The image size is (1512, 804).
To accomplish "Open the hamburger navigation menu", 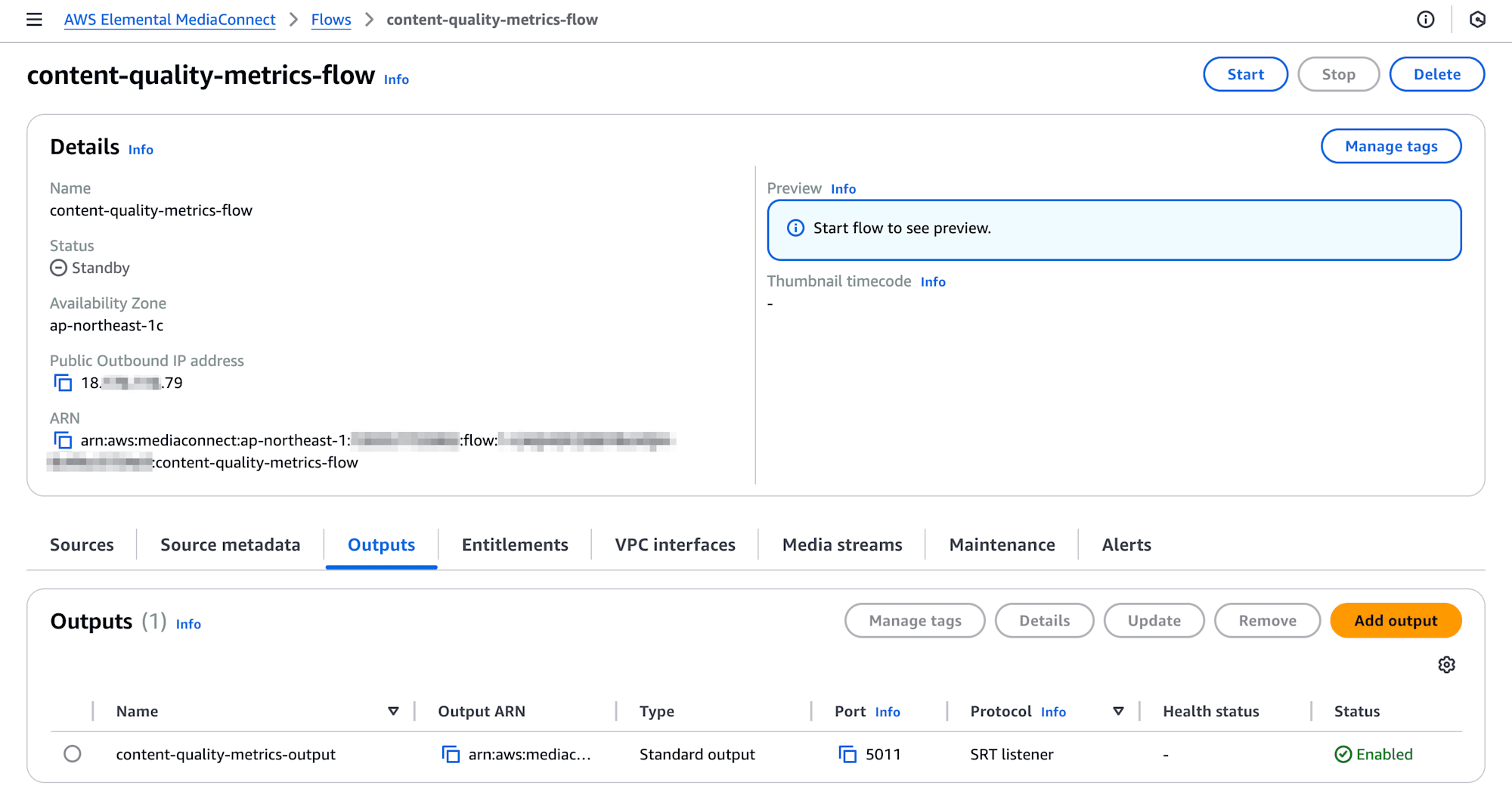I will click(34, 20).
